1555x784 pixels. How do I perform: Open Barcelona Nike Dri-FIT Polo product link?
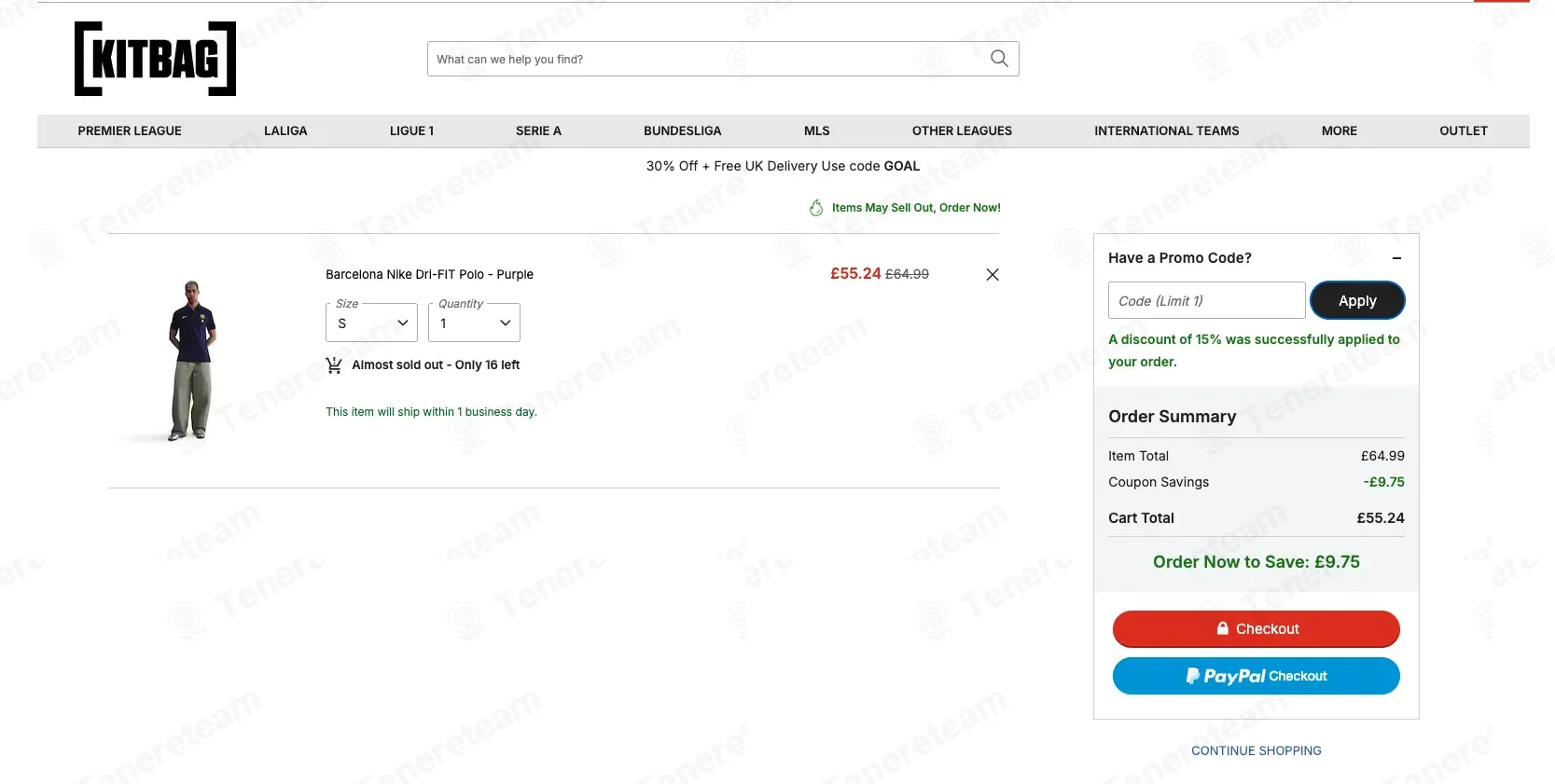pyautogui.click(x=429, y=274)
